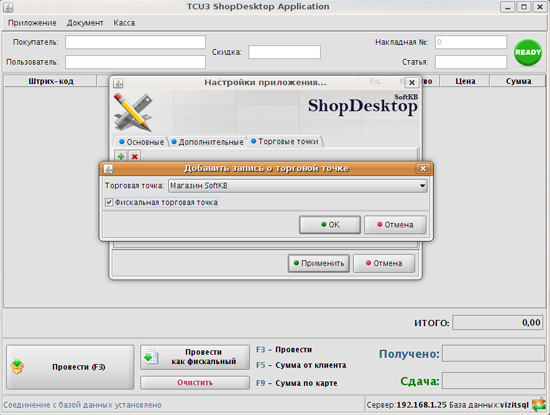Viewport: 550px width, 415px height.
Task: Open the Касса menu
Action: coord(124,23)
